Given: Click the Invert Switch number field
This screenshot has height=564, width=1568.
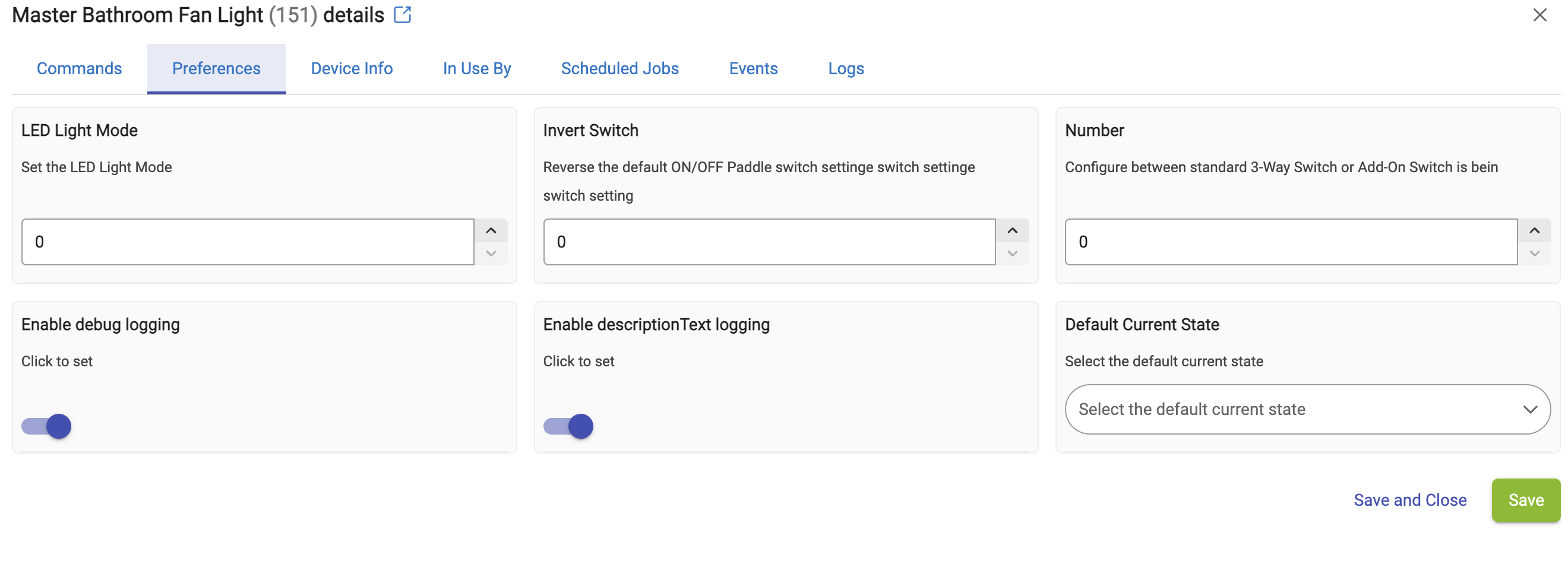Looking at the screenshot, I should click(769, 242).
